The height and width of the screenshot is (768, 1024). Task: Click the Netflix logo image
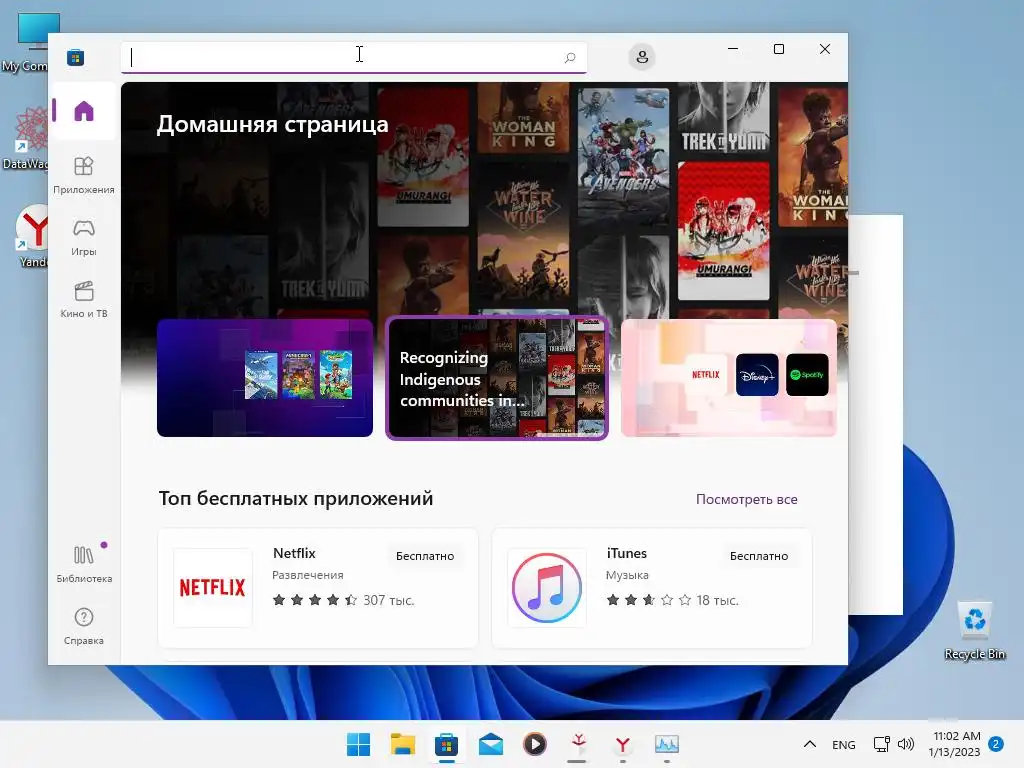(x=213, y=588)
